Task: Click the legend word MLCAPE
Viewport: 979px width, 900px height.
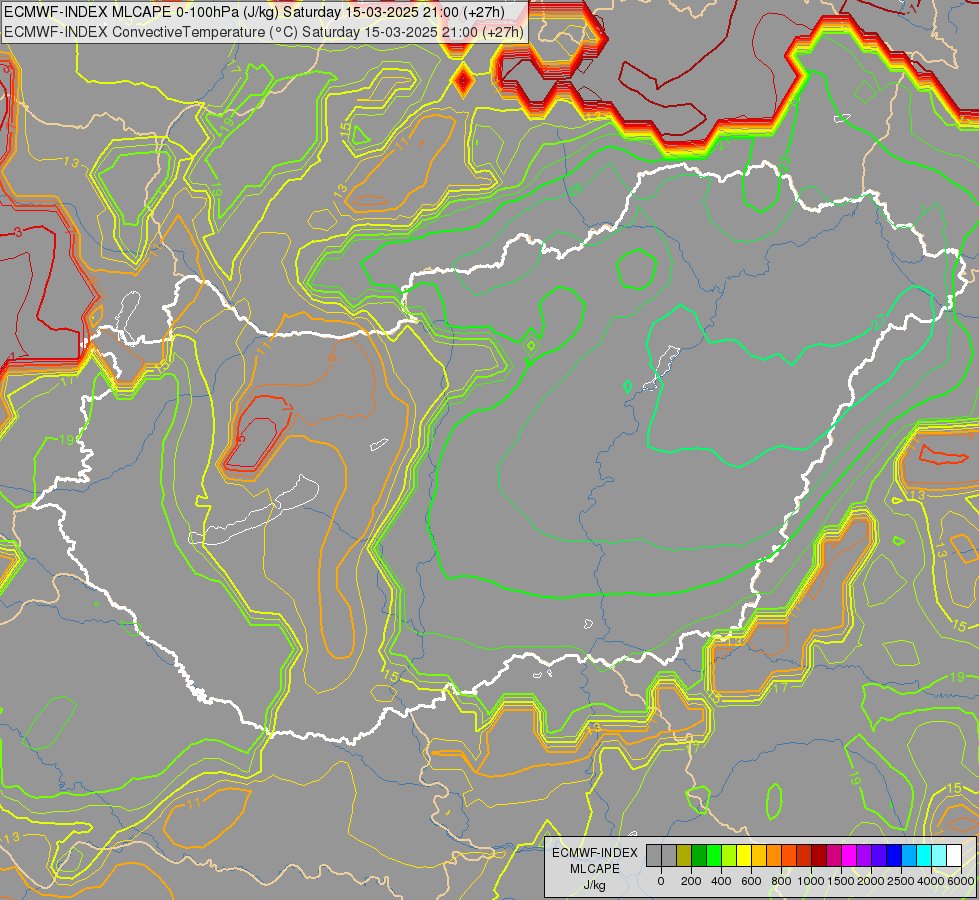Action: click(595, 869)
